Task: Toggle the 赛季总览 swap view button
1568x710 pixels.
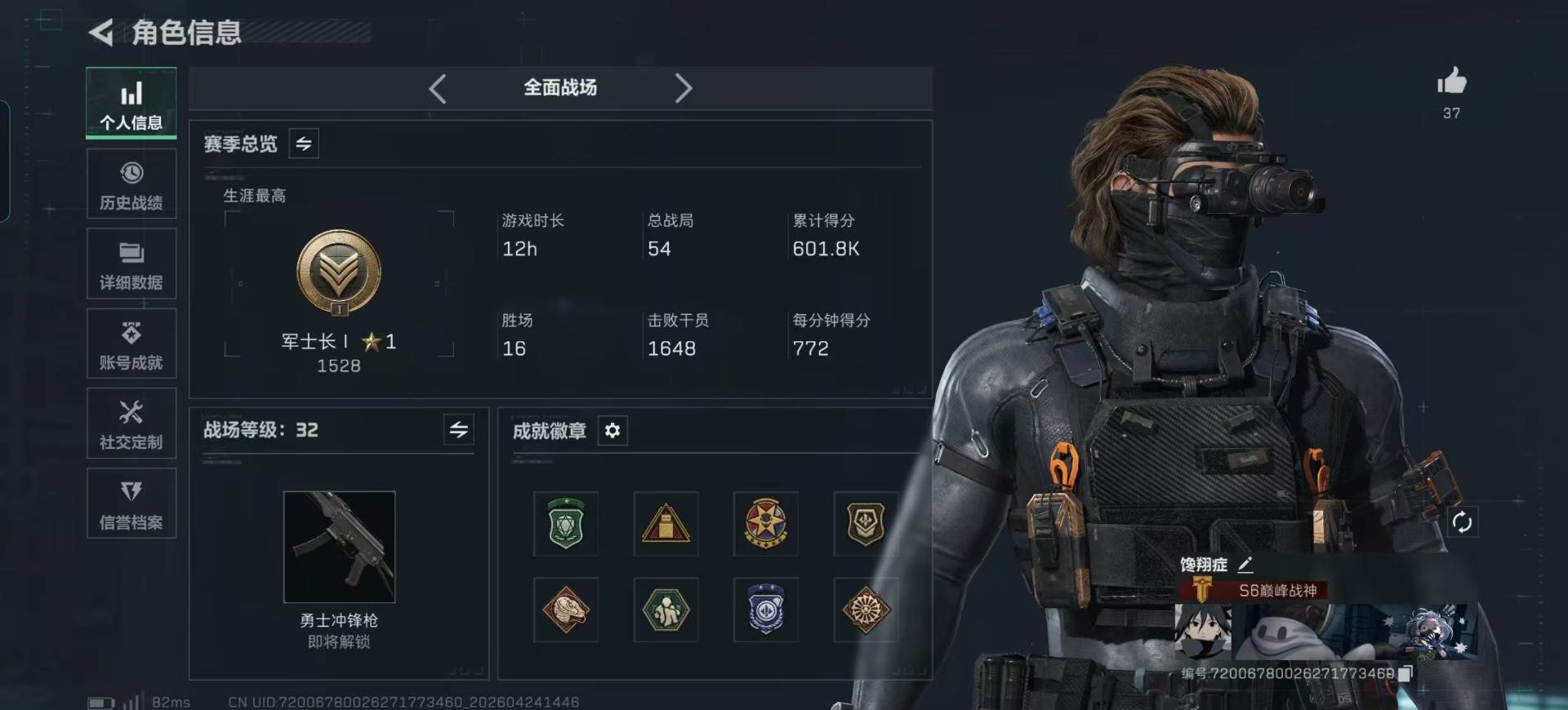Action: [x=304, y=144]
